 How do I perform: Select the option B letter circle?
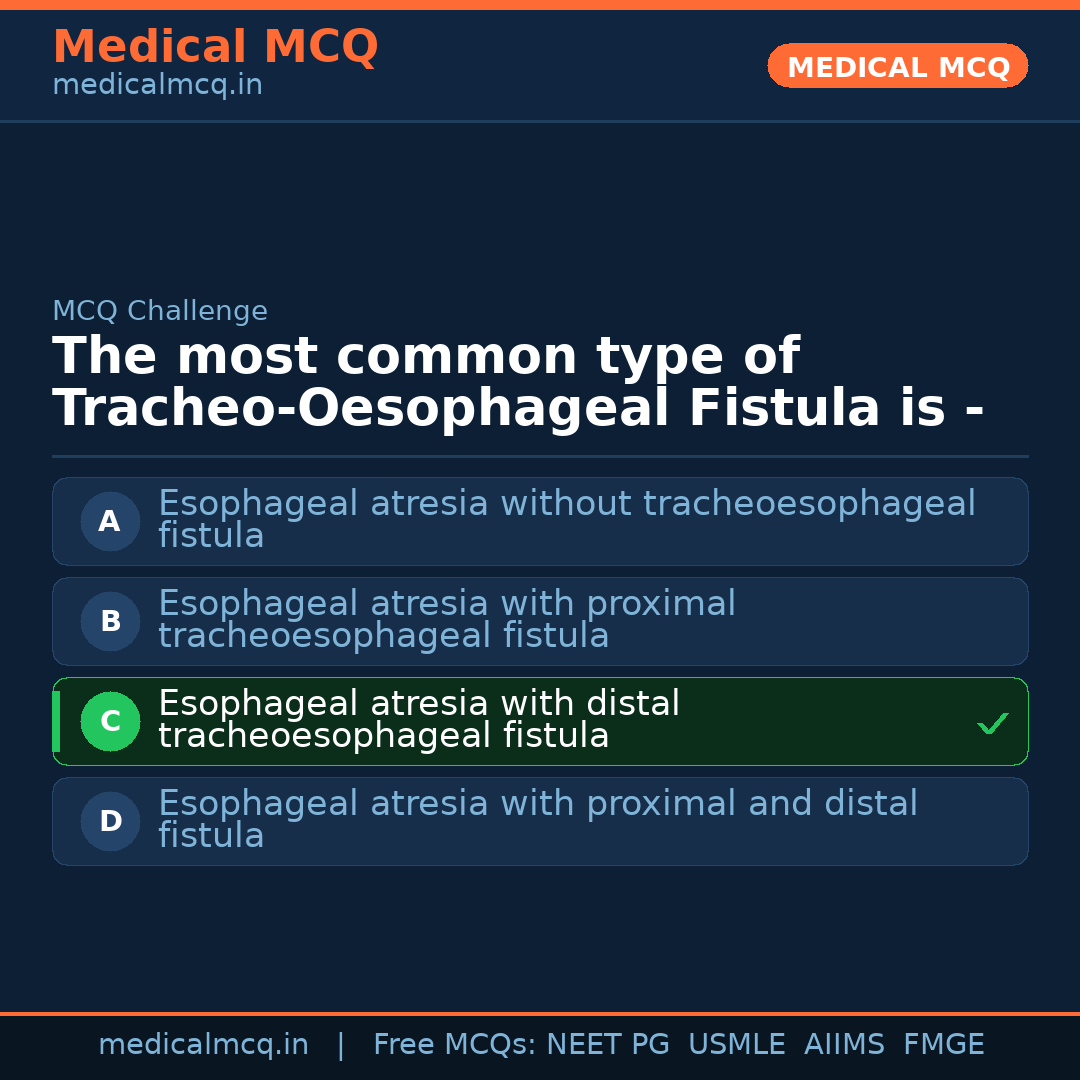pyautogui.click(x=110, y=621)
